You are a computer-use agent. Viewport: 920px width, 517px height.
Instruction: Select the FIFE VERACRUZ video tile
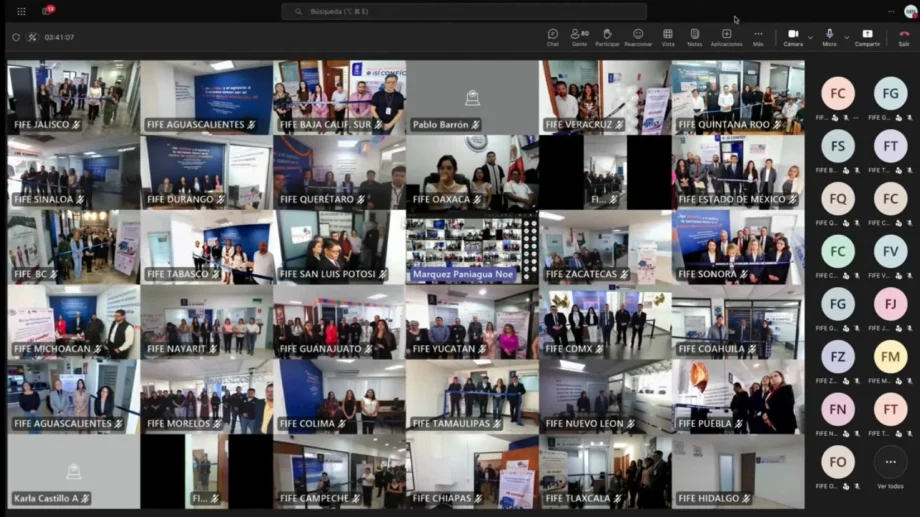(x=605, y=97)
